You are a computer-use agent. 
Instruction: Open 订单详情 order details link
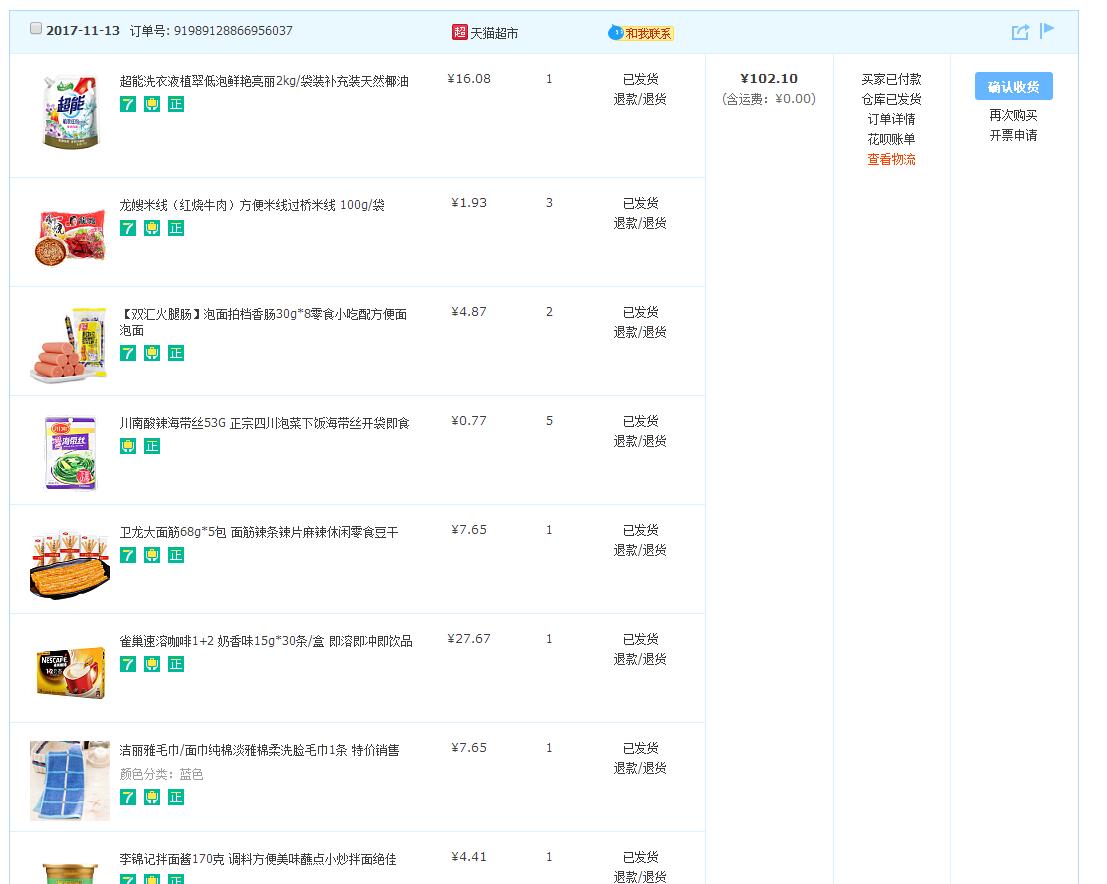coord(891,119)
